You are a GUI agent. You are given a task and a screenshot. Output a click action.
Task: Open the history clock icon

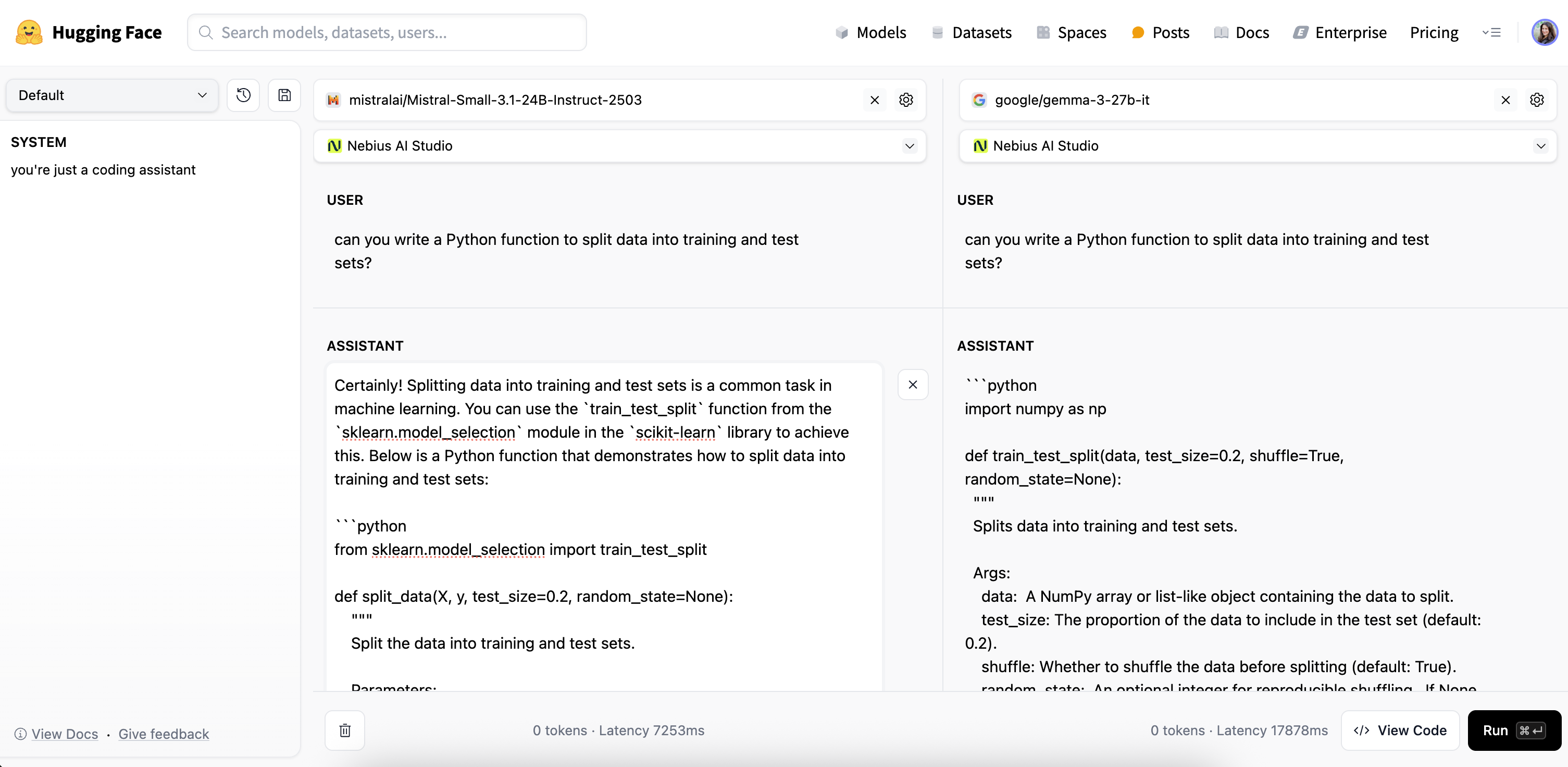243,95
